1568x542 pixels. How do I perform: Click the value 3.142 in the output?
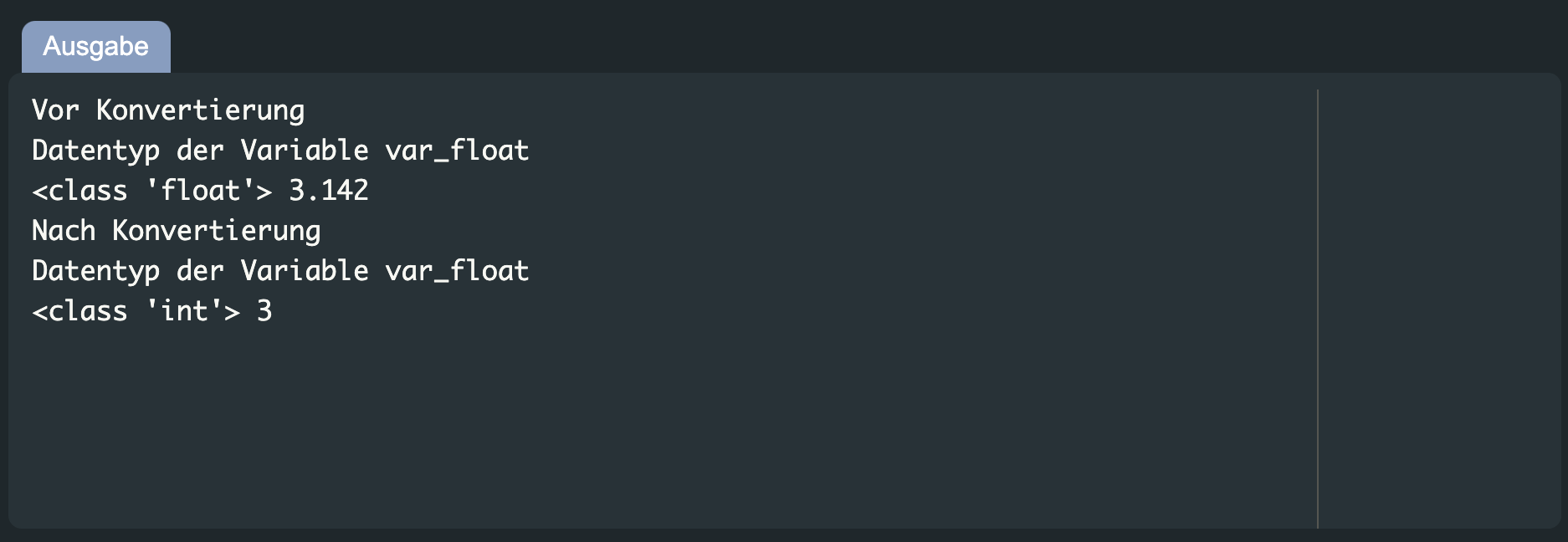(x=327, y=190)
